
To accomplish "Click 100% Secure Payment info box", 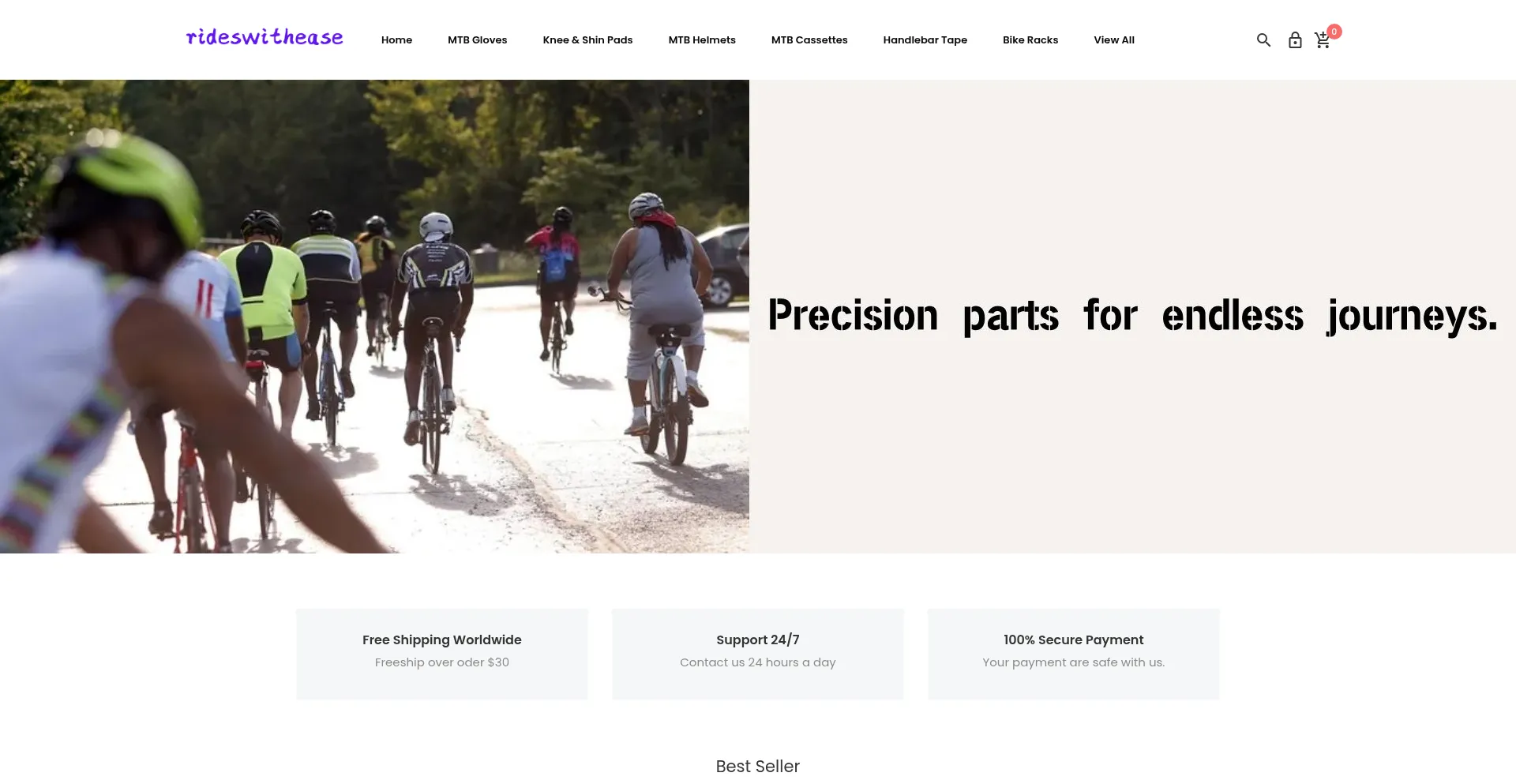I will [1074, 654].
